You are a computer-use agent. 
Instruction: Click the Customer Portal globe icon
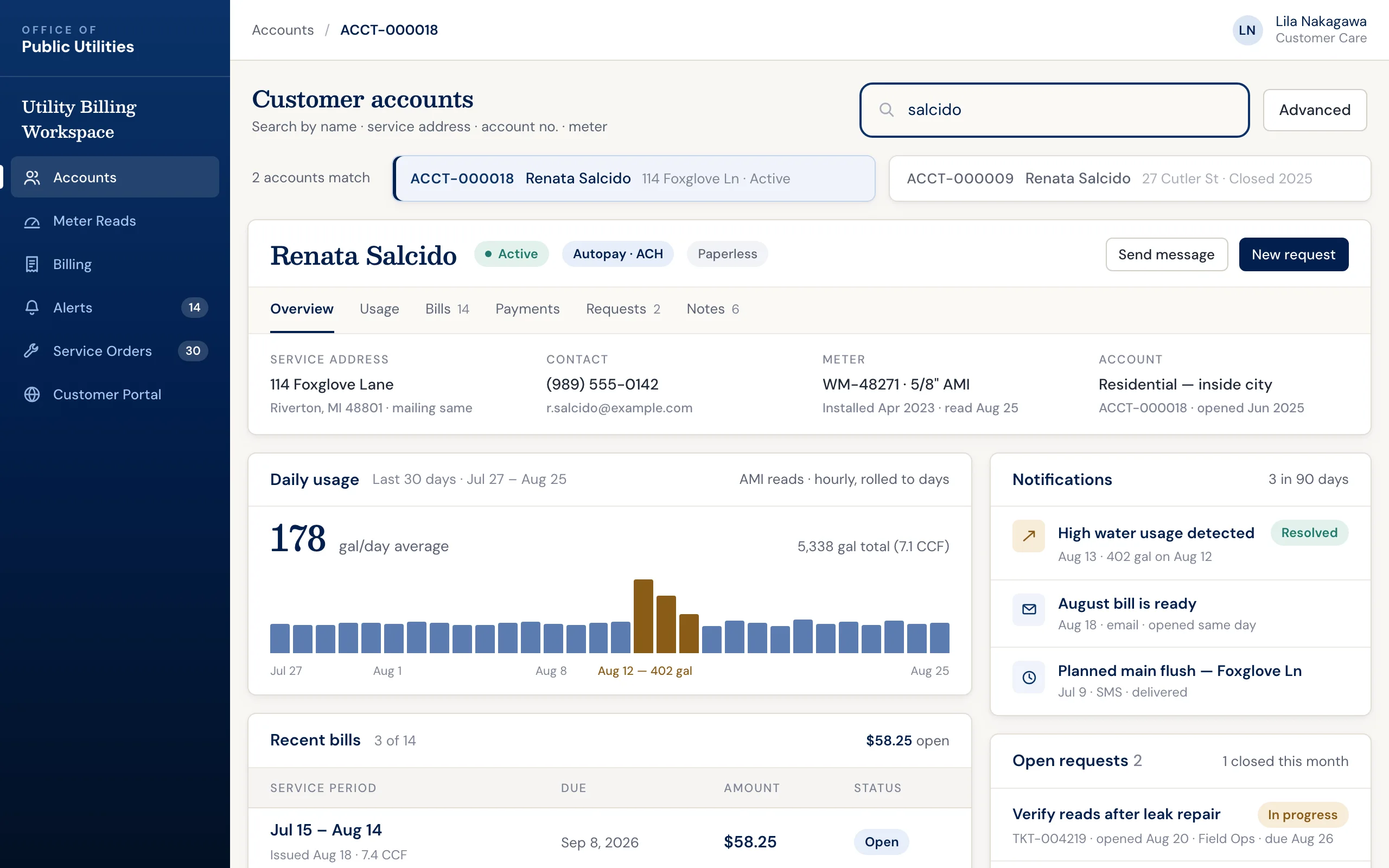pyautogui.click(x=32, y=394)
